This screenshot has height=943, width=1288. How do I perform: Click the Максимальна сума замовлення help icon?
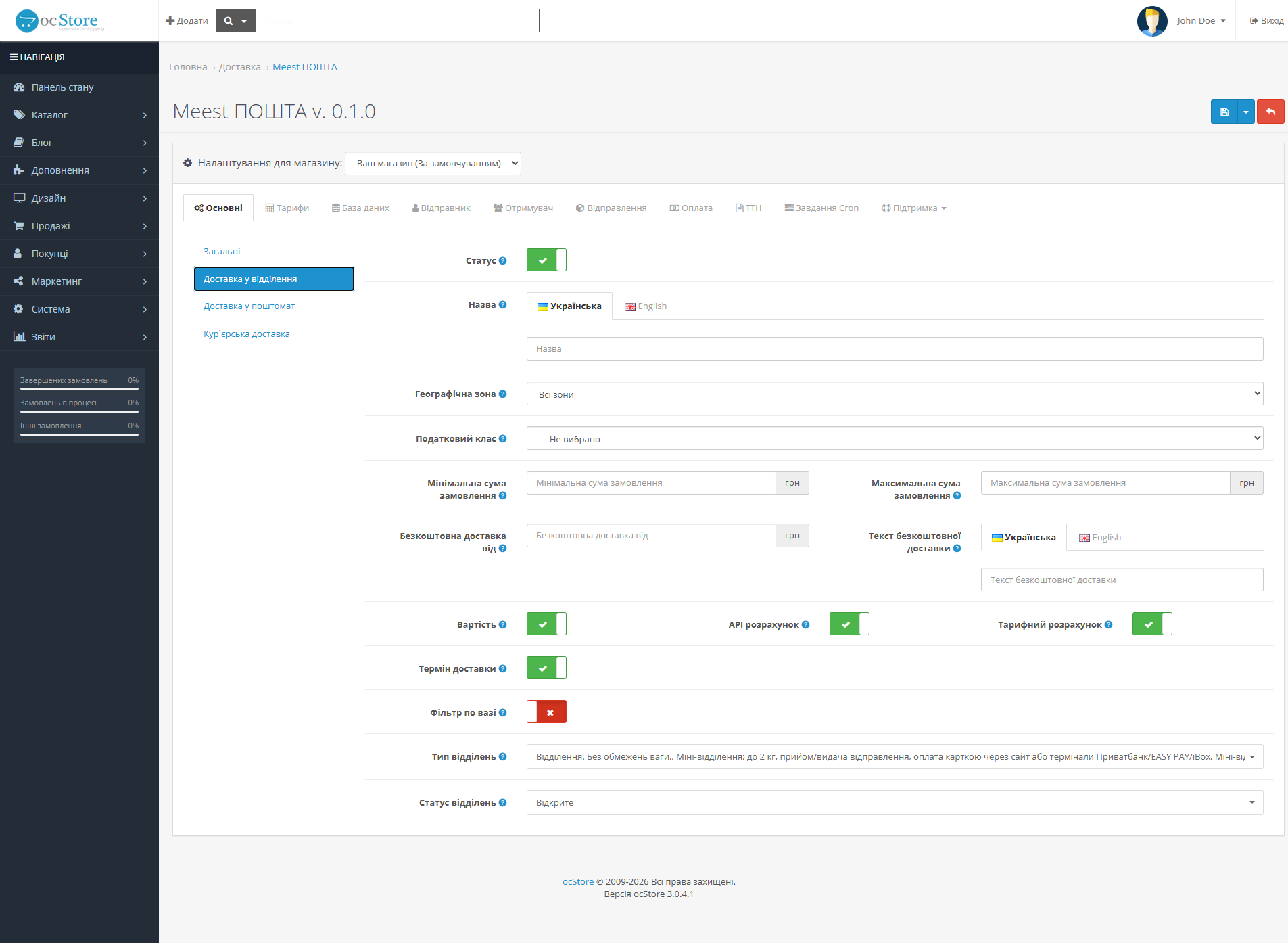pyautogui.click(x=957, y=495)
